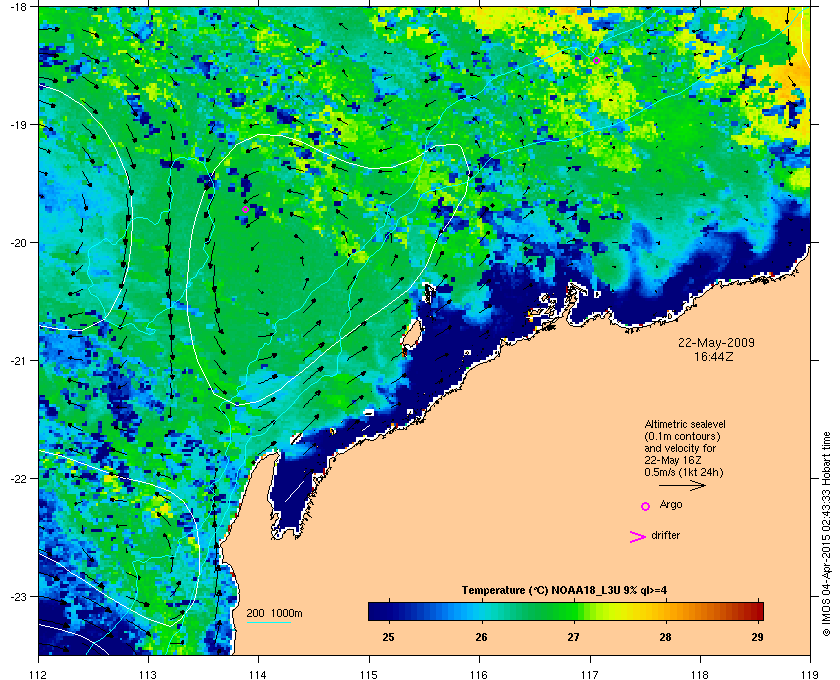Click the date label 22-May-2009

coord(716,342)
